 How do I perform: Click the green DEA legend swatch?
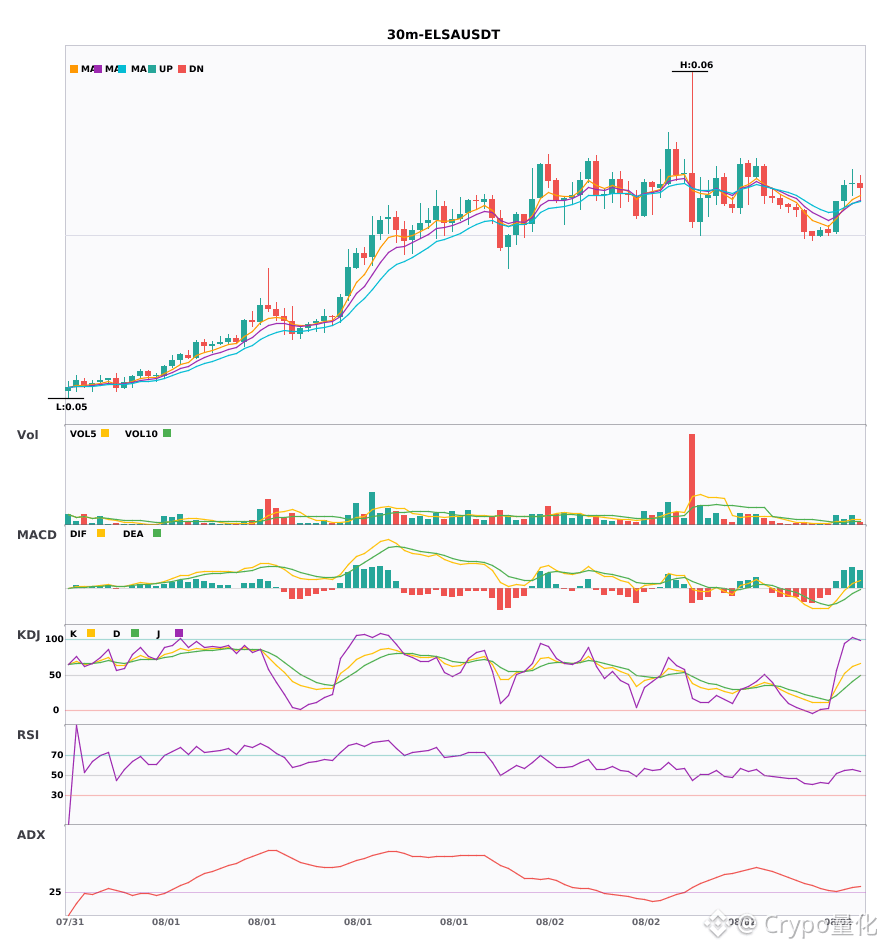click(157, 533)
